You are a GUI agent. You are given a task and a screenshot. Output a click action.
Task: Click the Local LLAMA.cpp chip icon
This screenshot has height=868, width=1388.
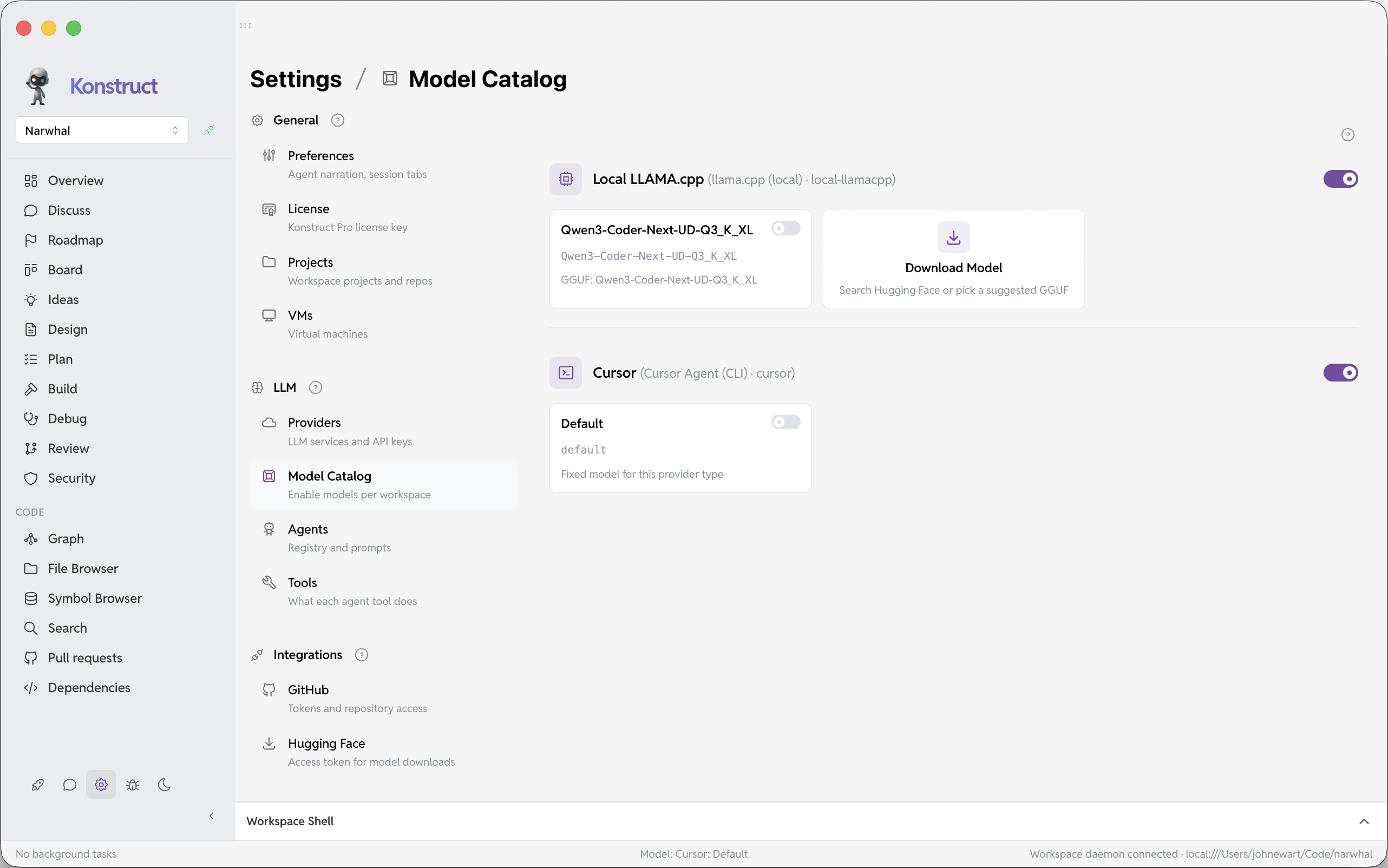[566, 179]
